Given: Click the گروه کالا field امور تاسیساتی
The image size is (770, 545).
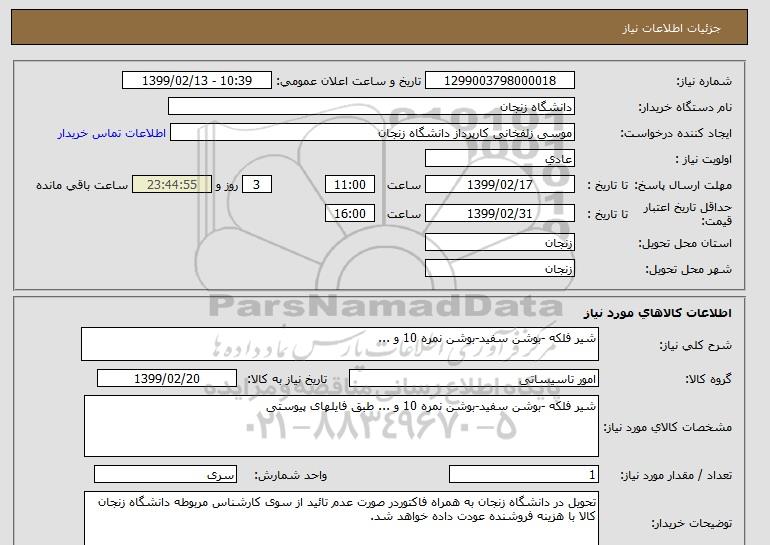Looking at the screenshot, I should (x=473, y=379).
